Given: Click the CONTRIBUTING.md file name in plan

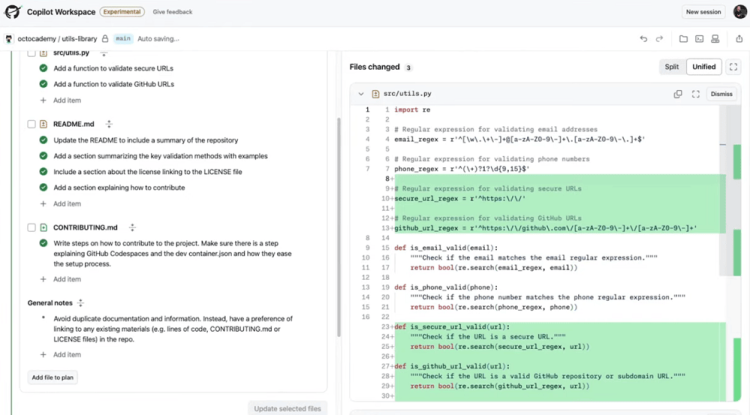Looking at the screenshot, I should pyautogui.click(x=85, y=228).
